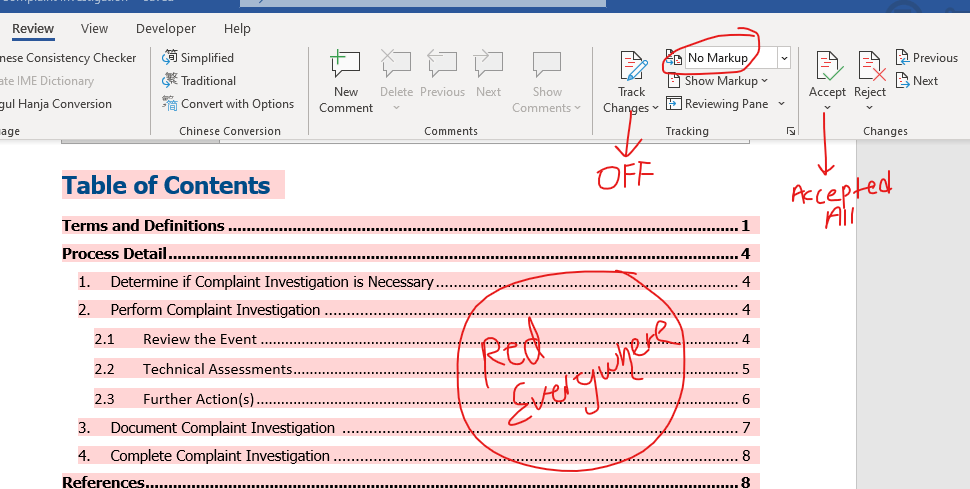Convert text to Traditional Chinese

click(x=199, y=80)
